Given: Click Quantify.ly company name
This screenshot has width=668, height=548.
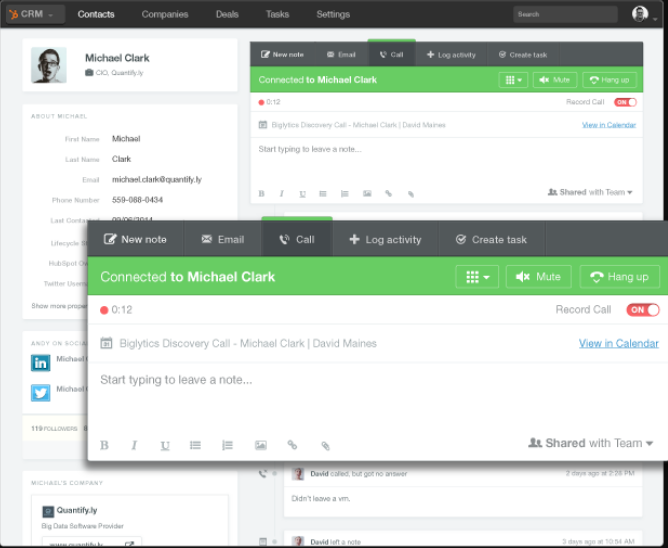Looking at the screenshot, I should [x=77, y=511].
